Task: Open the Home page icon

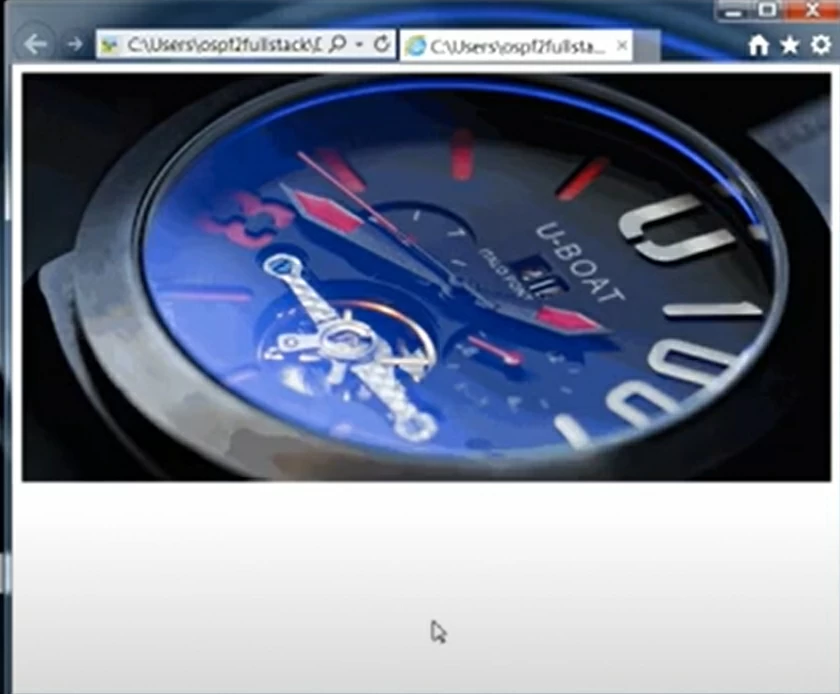Action: click(760, 44)
